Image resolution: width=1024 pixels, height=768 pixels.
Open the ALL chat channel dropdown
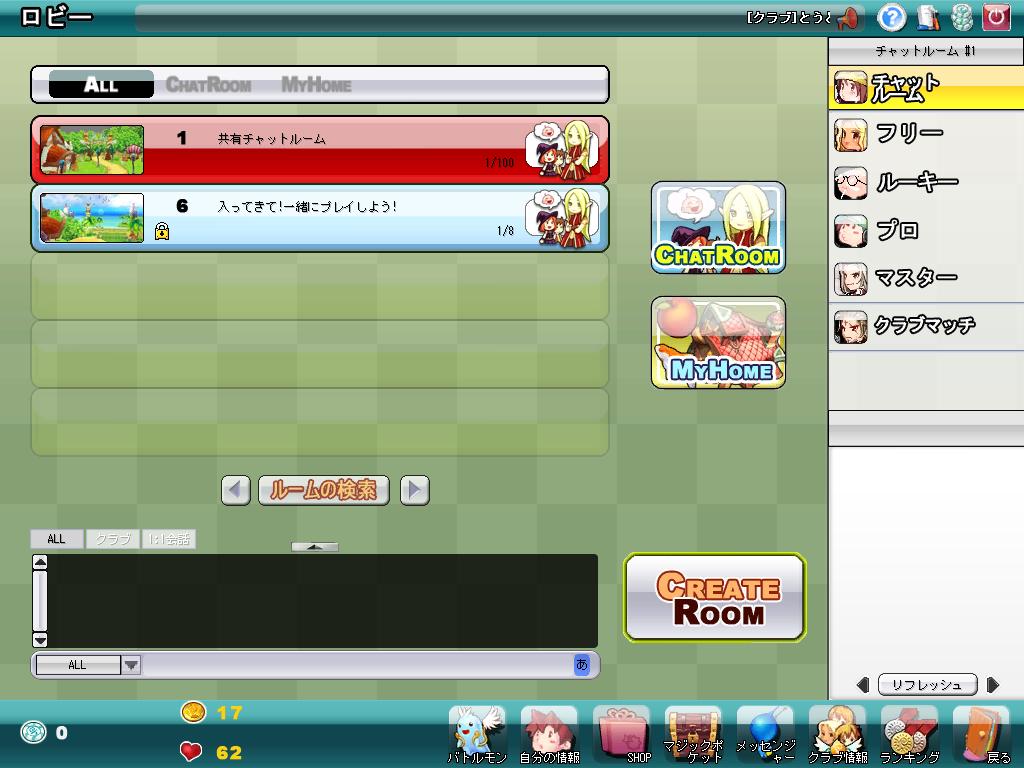click(131, 665)
